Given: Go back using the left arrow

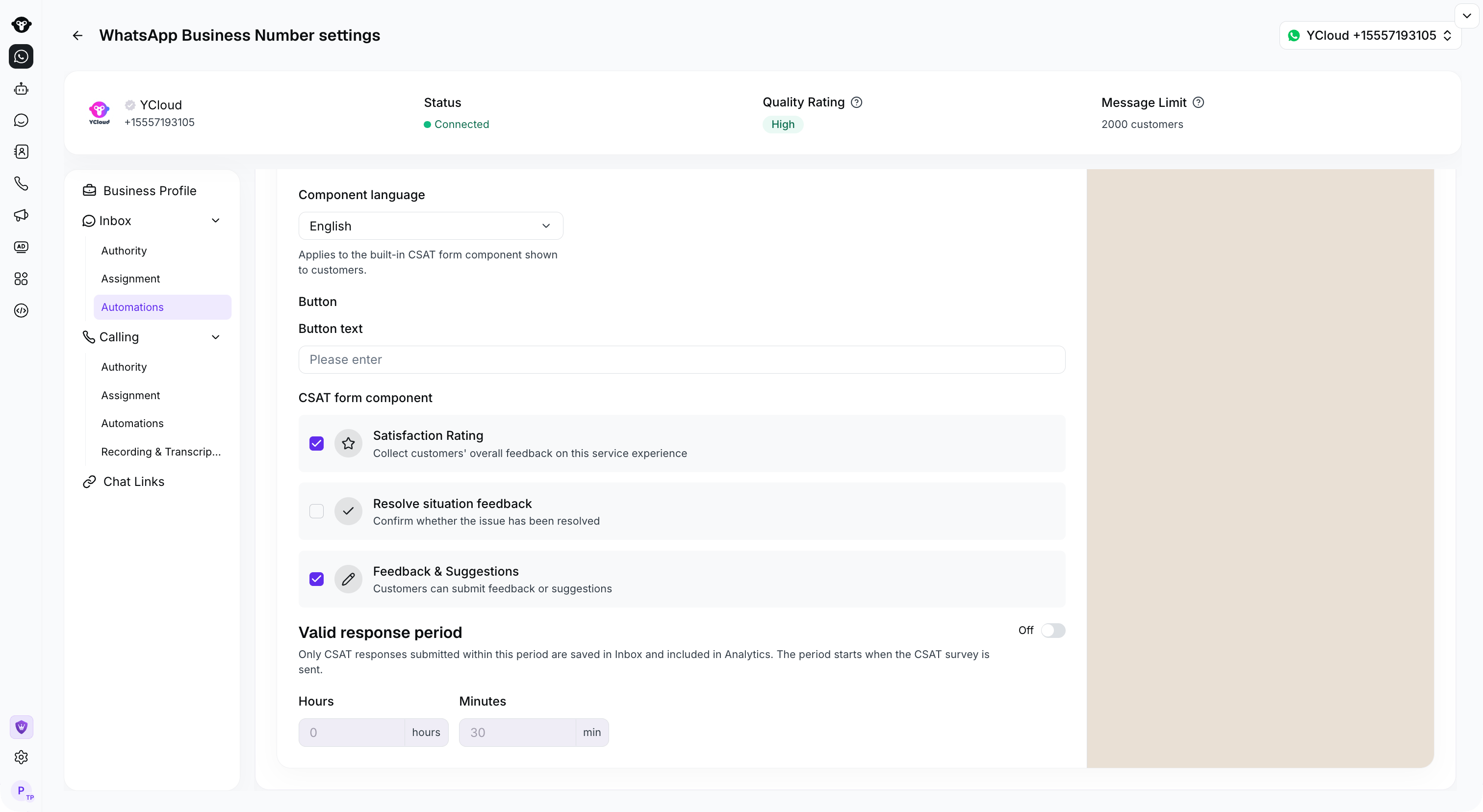Looking at the screenshot, I should tap(77, 36).
